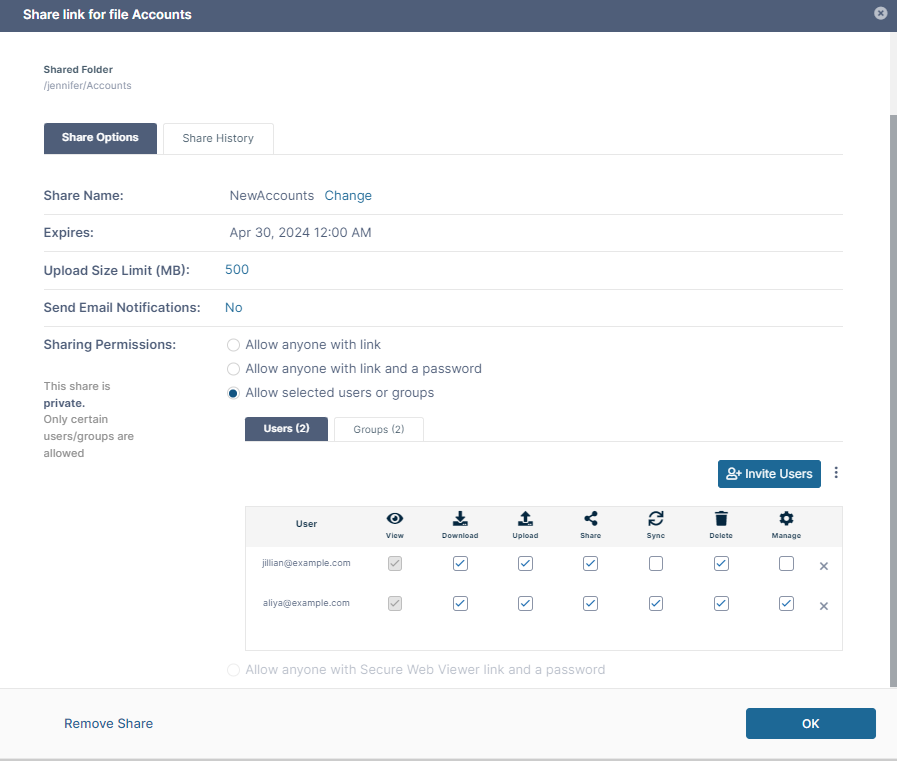Open the Send Email Notifications 'No' setting
Viewport: 897px width, 761px height.
click(x=233, y=308)
